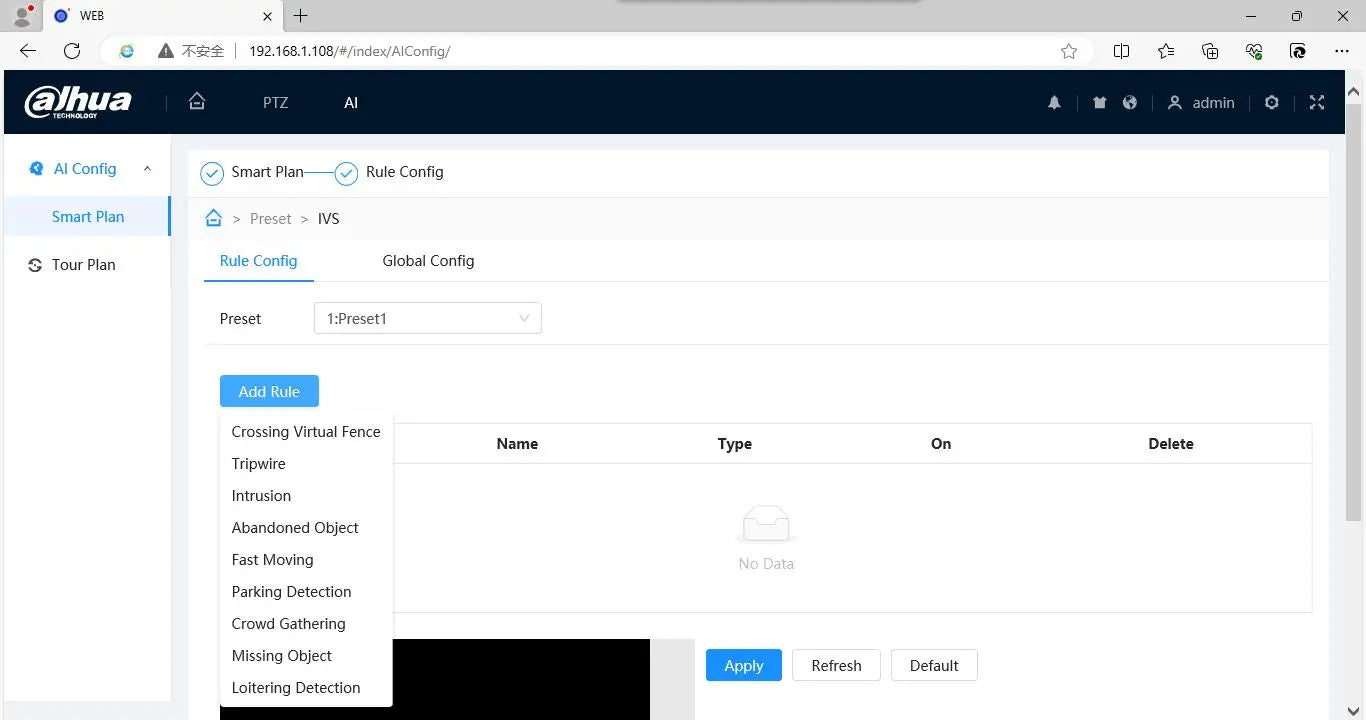Screen dimensions: 1366x720
Task: Switch to the Global Config tab
Action: 428,261
